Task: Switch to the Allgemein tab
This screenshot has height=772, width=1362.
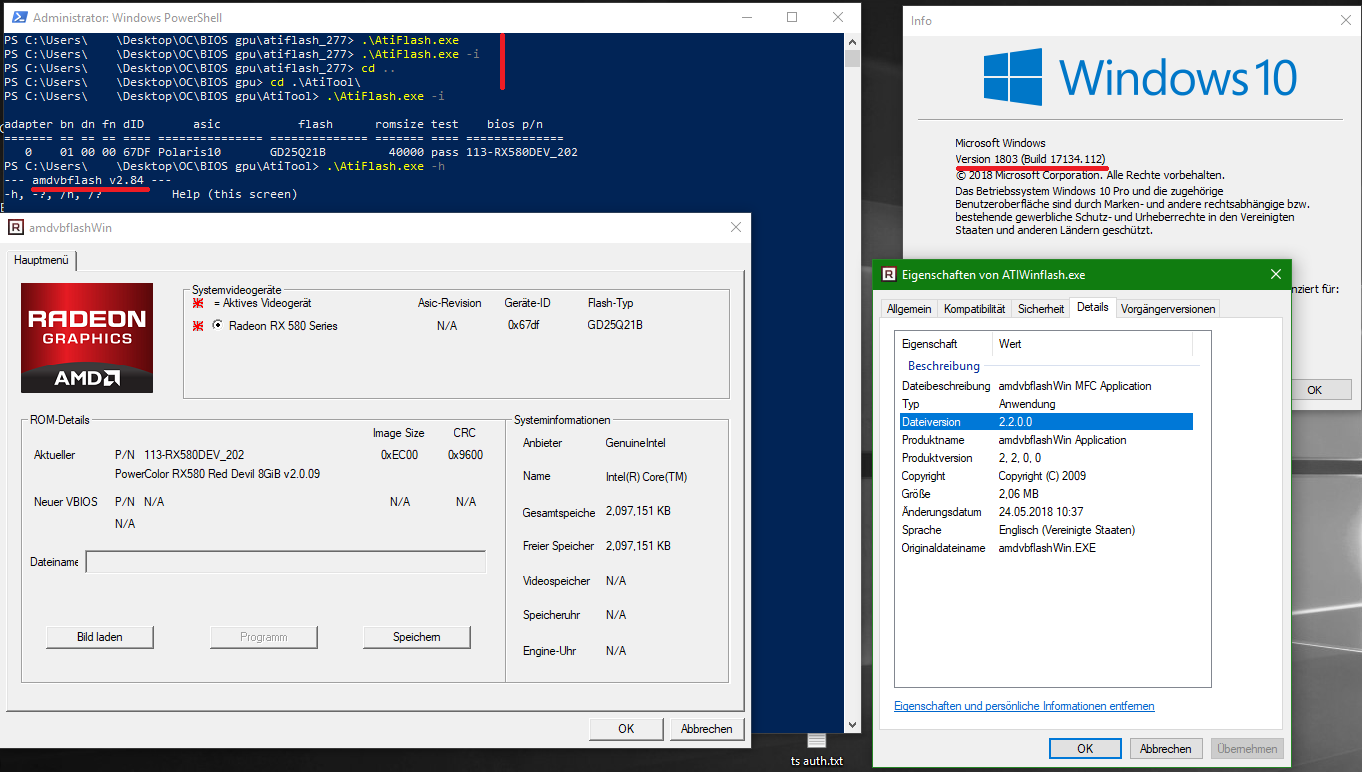Action: (x=909, y=309)
